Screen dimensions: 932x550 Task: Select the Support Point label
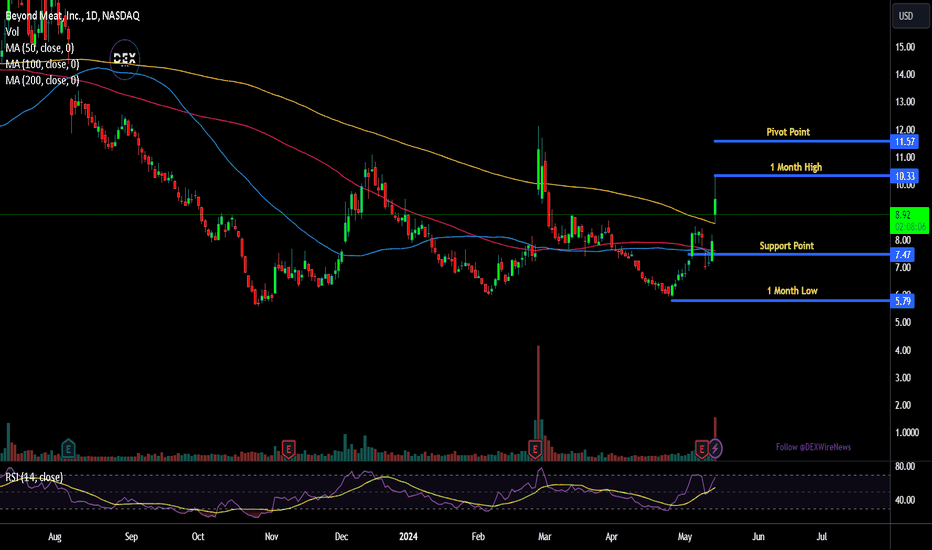pos(786,246)
